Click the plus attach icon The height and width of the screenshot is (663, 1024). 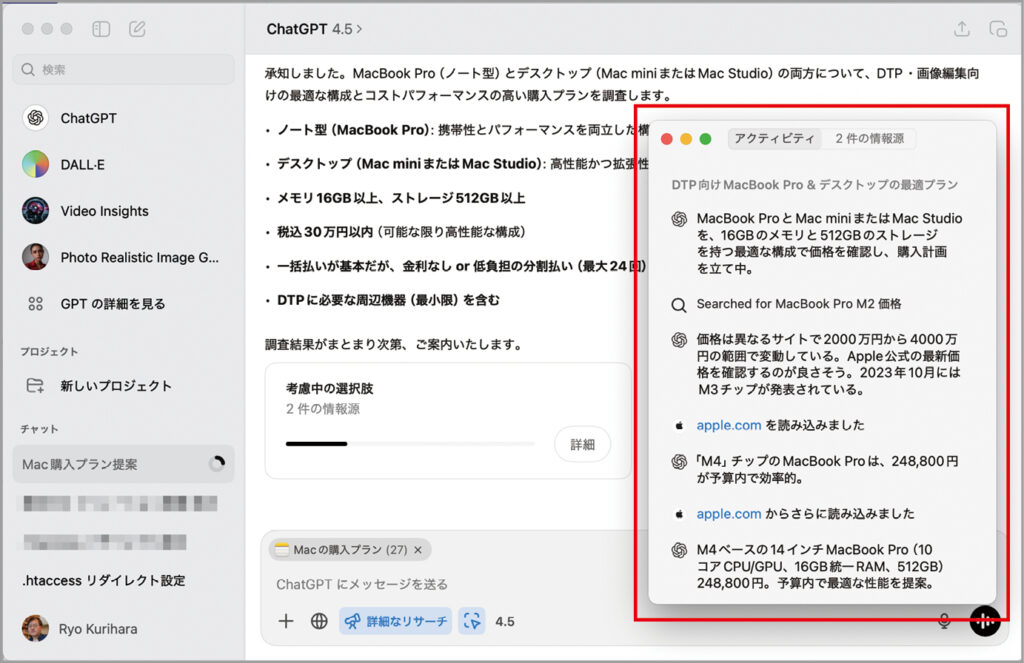click(x=286, y=621)
